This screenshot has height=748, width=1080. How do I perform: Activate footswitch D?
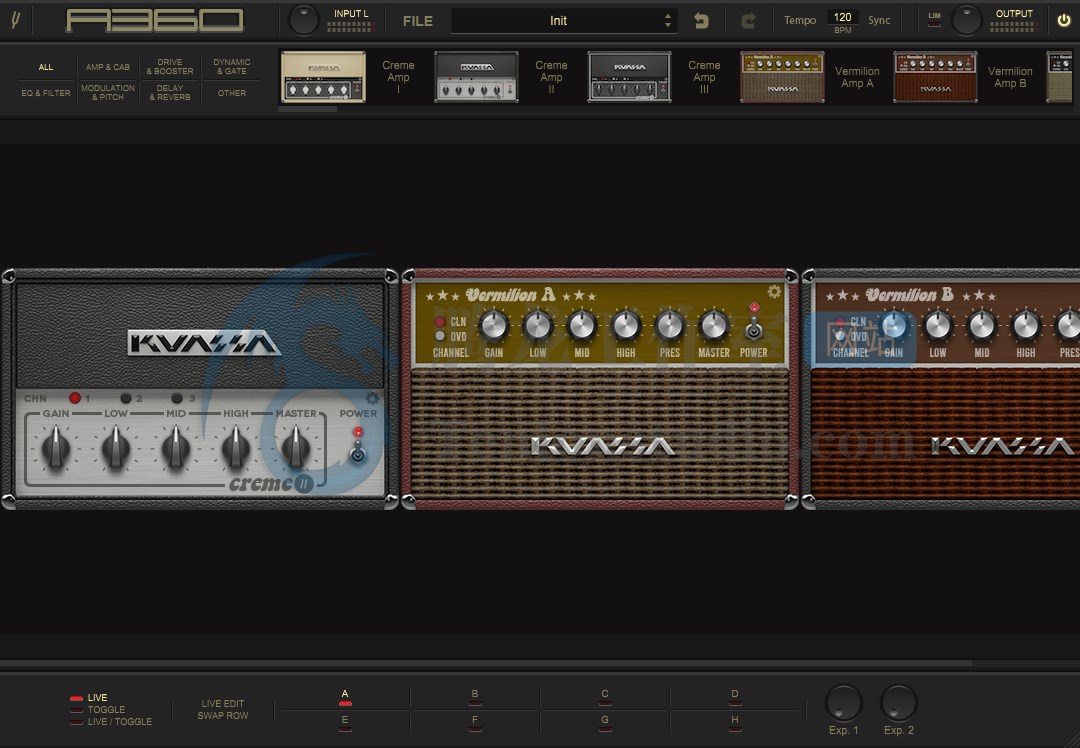click(734, 697)
